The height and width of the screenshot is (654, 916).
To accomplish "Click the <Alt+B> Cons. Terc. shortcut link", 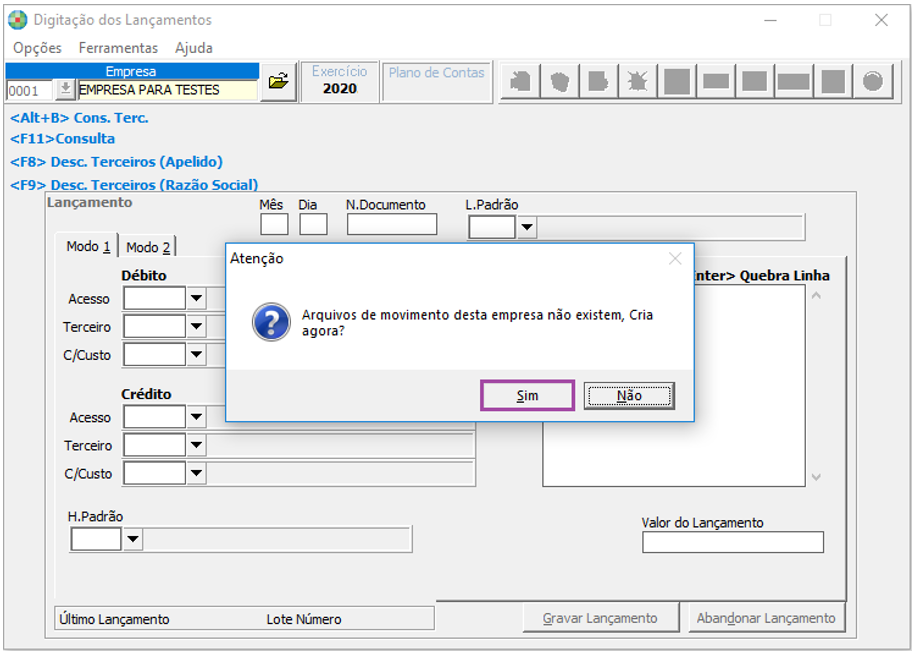I will (79, 118).
